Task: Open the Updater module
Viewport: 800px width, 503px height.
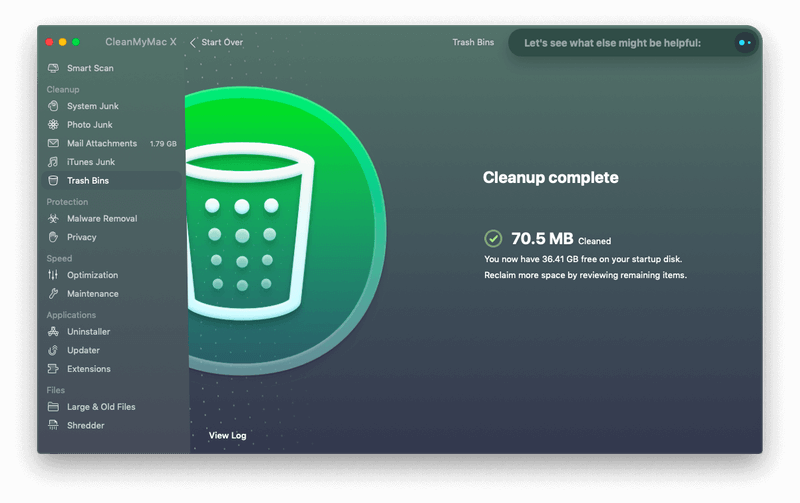Action: pyautogui.click(x=83, y=350)
